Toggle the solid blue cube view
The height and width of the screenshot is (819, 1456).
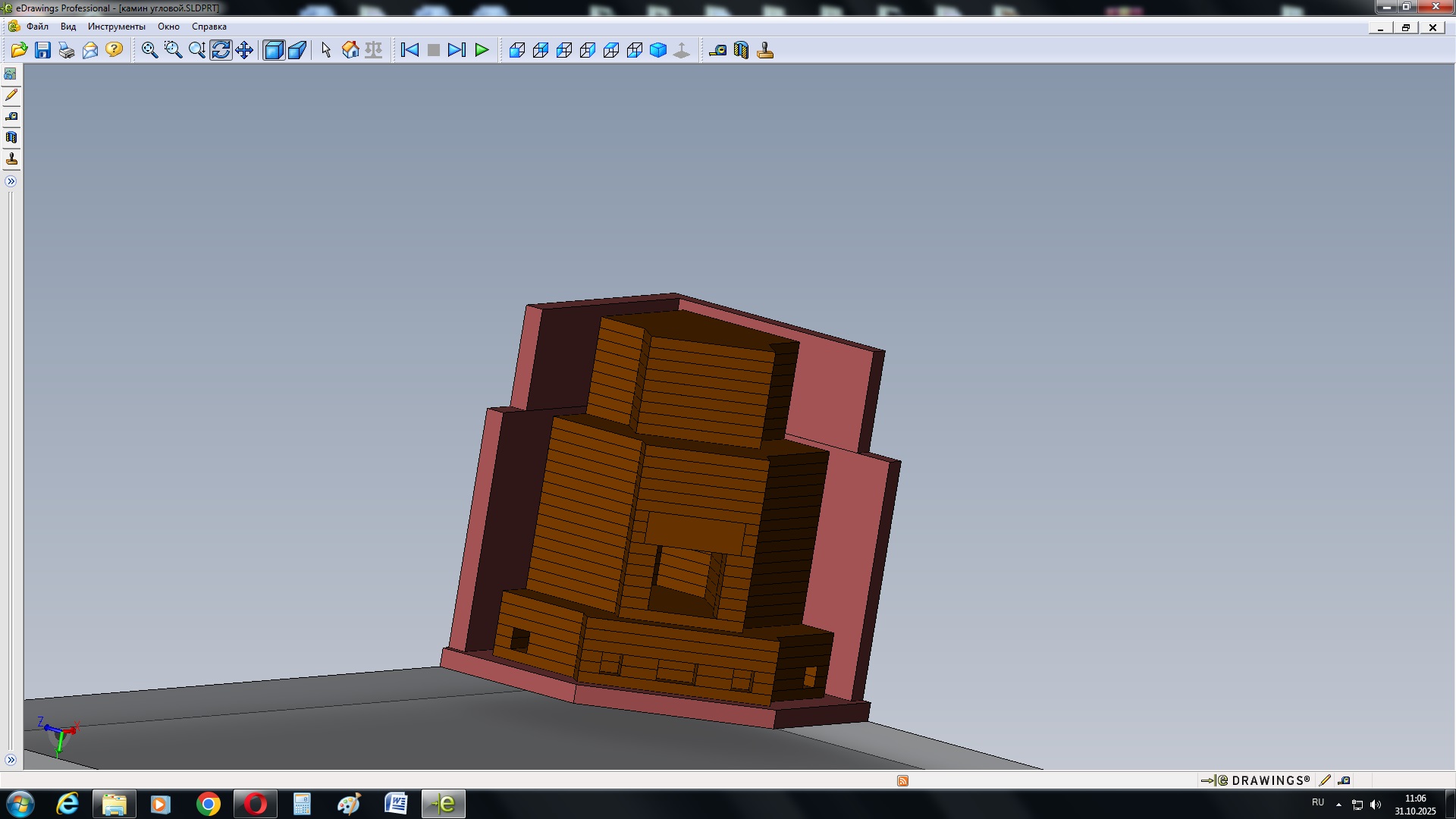pos(658,50)
